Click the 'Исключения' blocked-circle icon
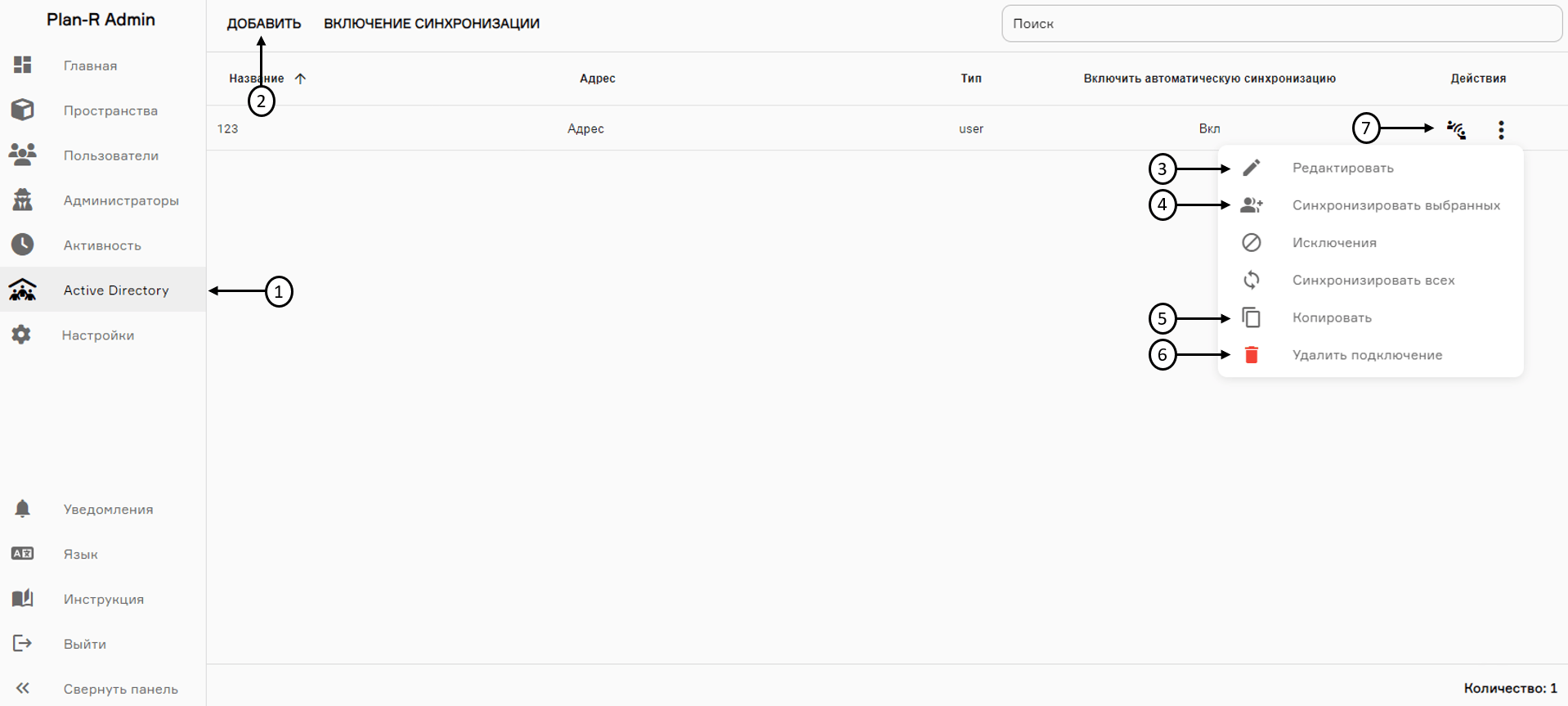 coord(1251,243)
